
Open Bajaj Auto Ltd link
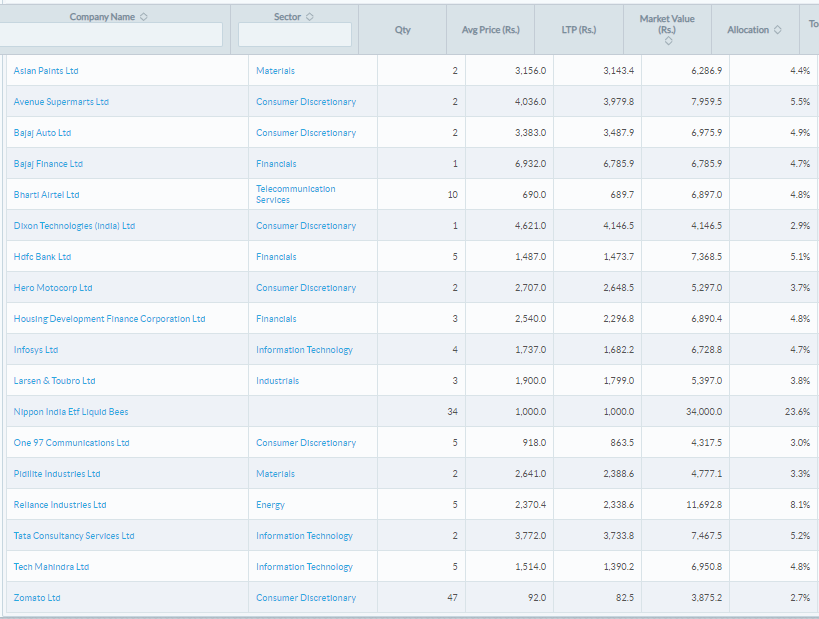[42, 133]
